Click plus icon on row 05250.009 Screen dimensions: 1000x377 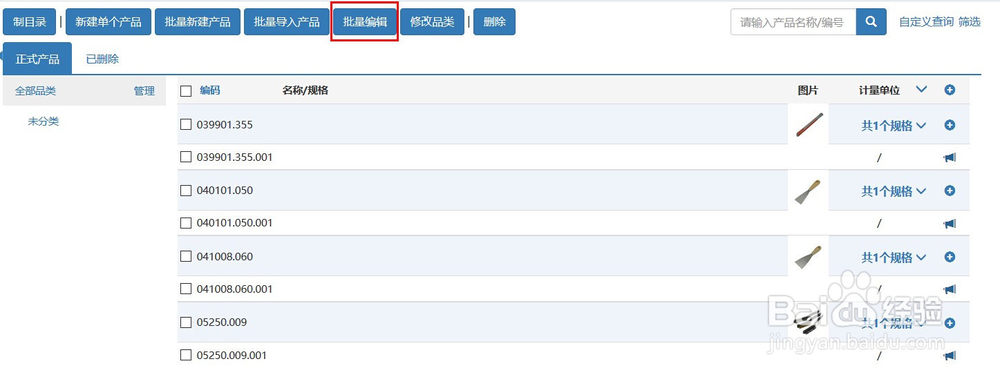[950, 323]
